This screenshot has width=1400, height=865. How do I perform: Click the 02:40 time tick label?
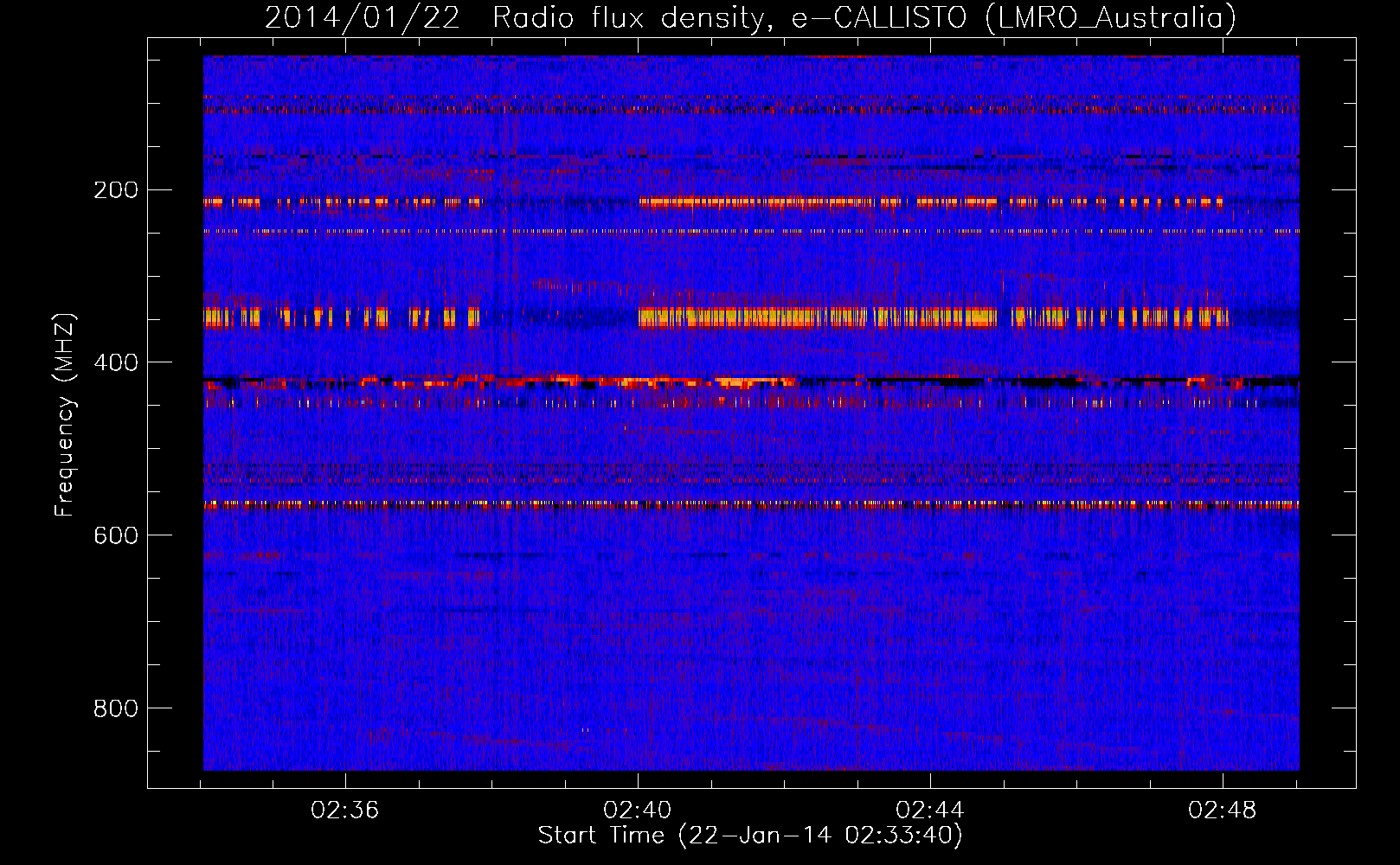638,811
